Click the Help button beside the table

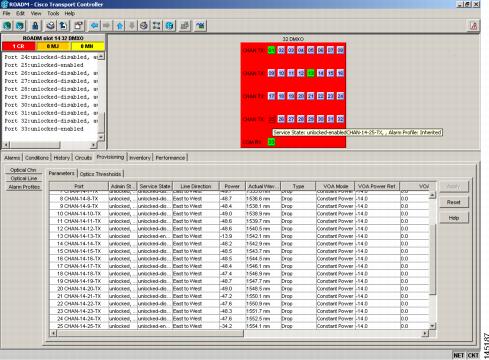pos(454,218)
